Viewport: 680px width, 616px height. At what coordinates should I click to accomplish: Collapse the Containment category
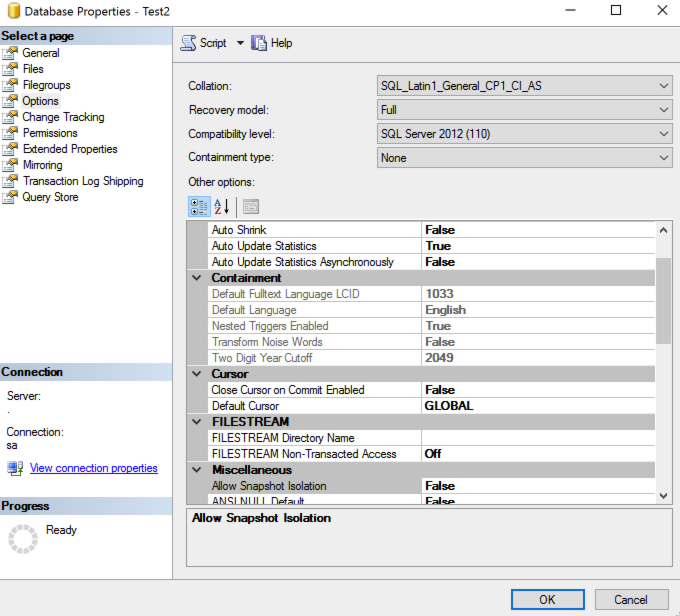pyautogui.click(x=197, y=278)
